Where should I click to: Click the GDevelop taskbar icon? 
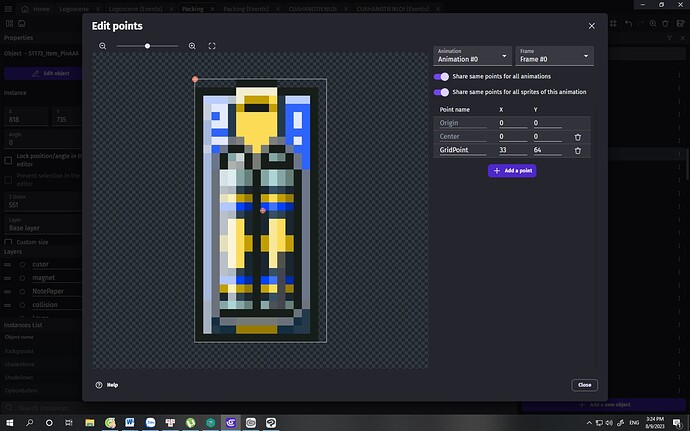pyautogui.click(x=231, y=423)
